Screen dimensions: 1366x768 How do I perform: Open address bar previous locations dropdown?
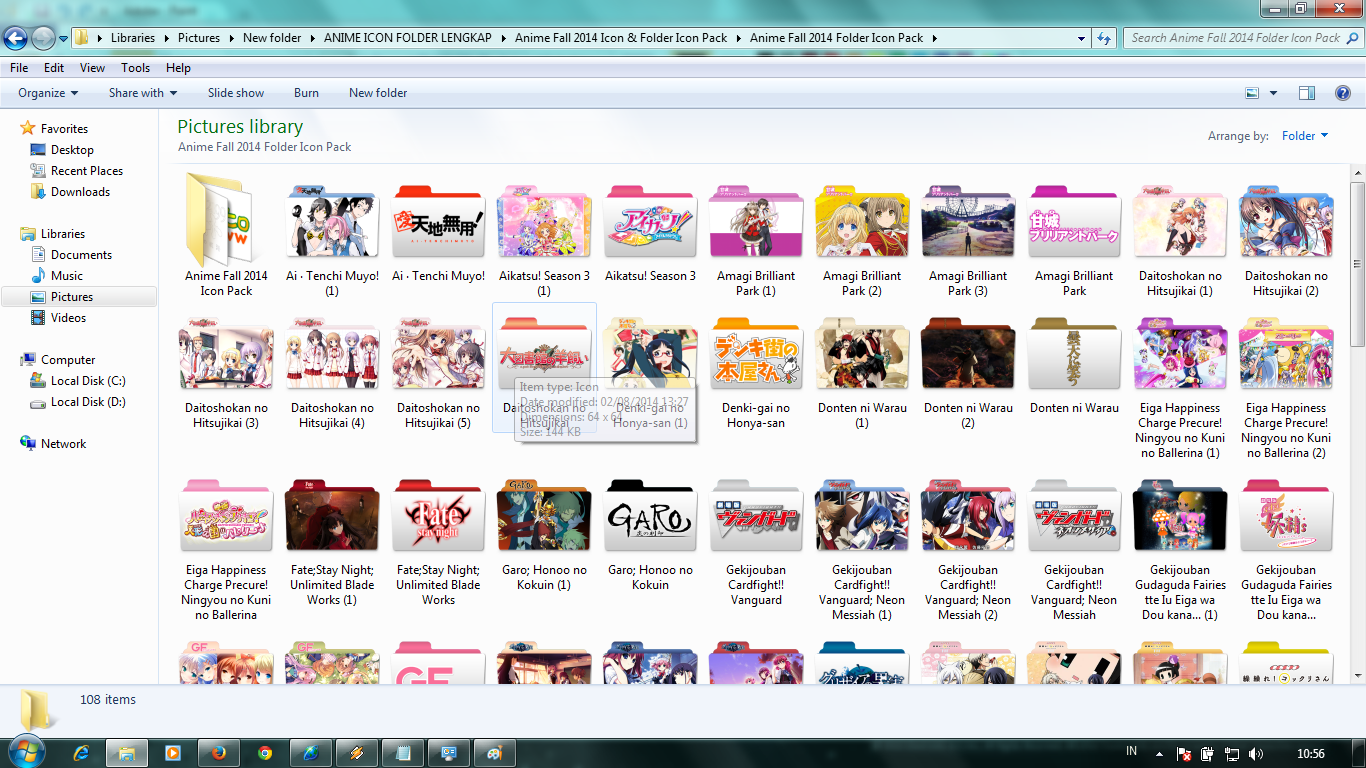click(x=1082, y=38)
